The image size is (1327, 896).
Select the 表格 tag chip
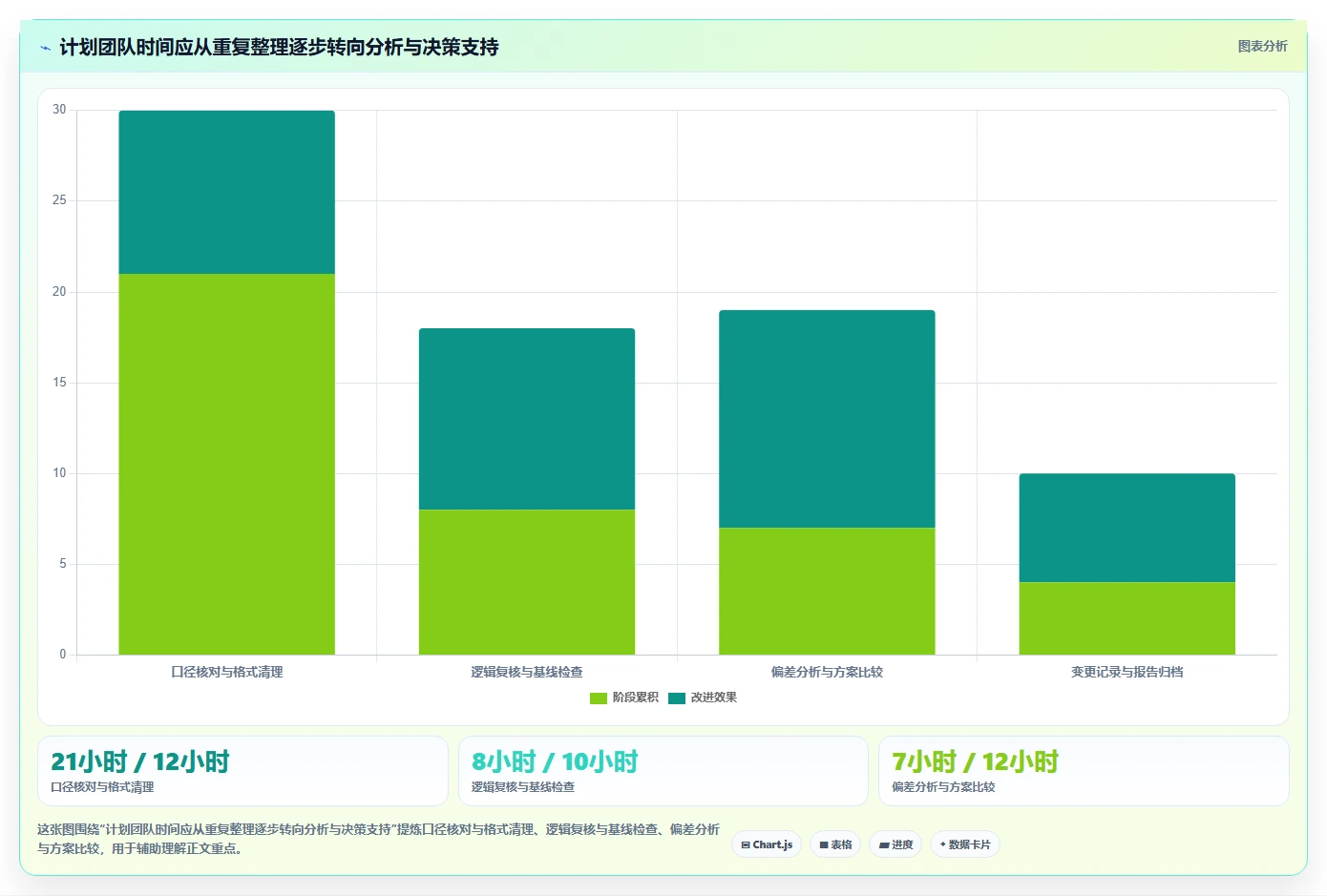point(835,844)
